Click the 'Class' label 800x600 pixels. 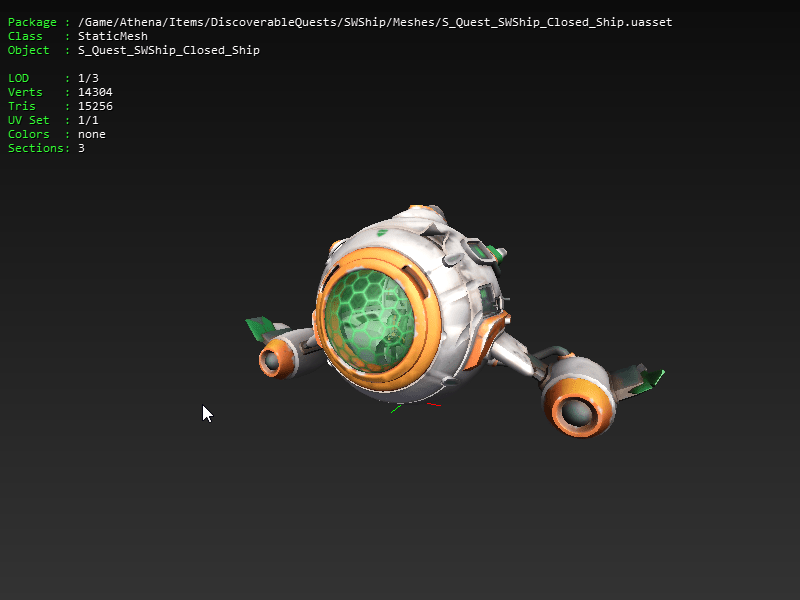pyautogui.click(x=25, y=36)
